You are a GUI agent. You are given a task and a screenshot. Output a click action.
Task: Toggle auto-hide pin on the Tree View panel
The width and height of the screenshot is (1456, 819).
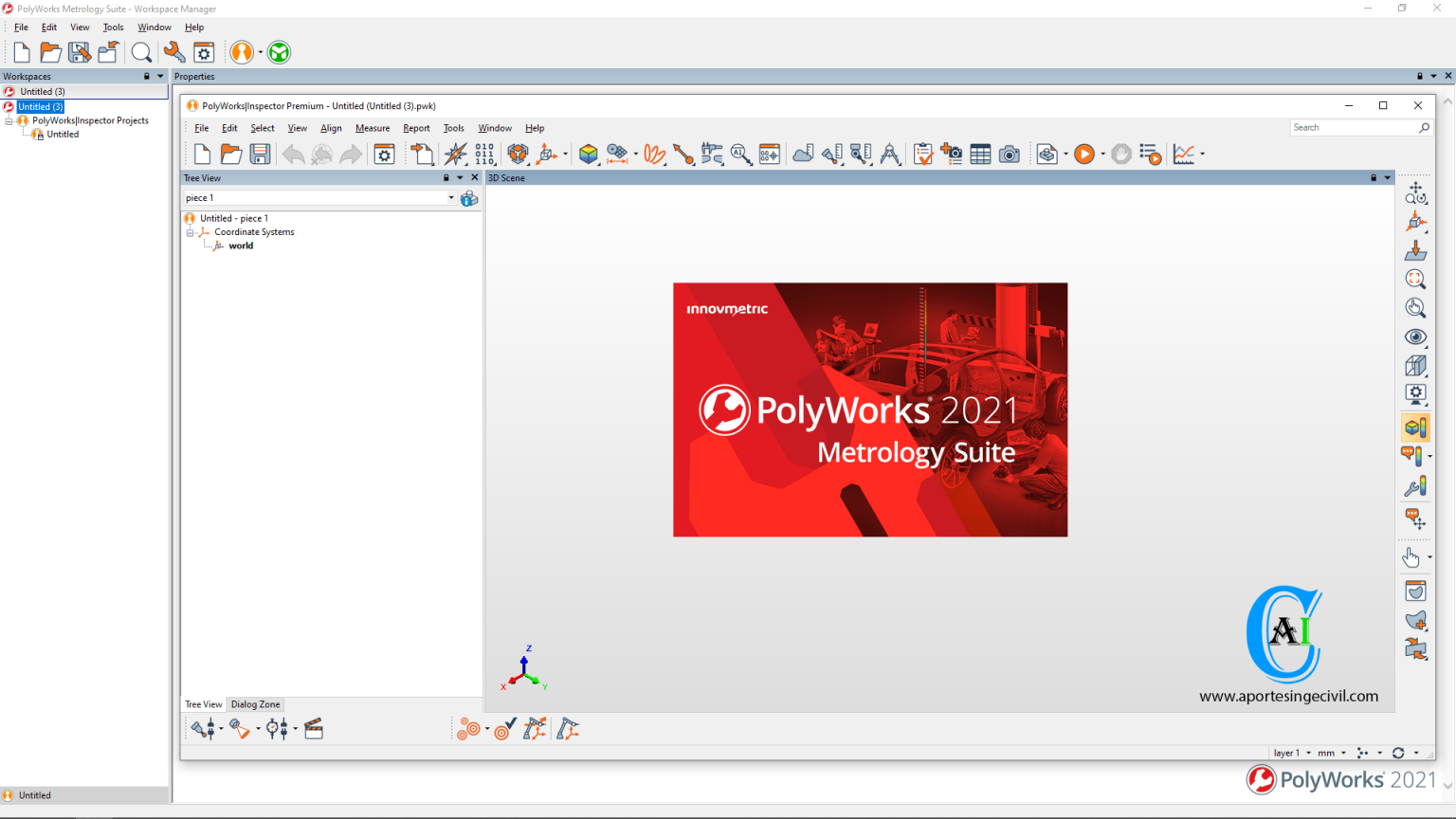[x=446, y=177]
